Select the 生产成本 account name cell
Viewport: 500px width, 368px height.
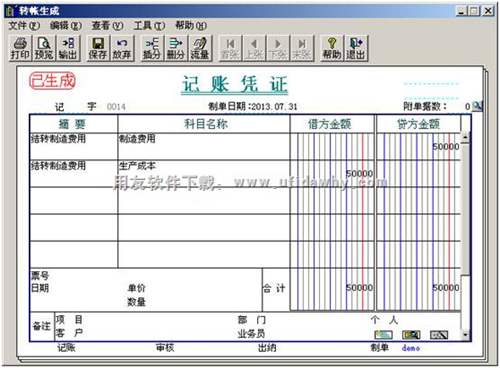(x=204, y=173)
